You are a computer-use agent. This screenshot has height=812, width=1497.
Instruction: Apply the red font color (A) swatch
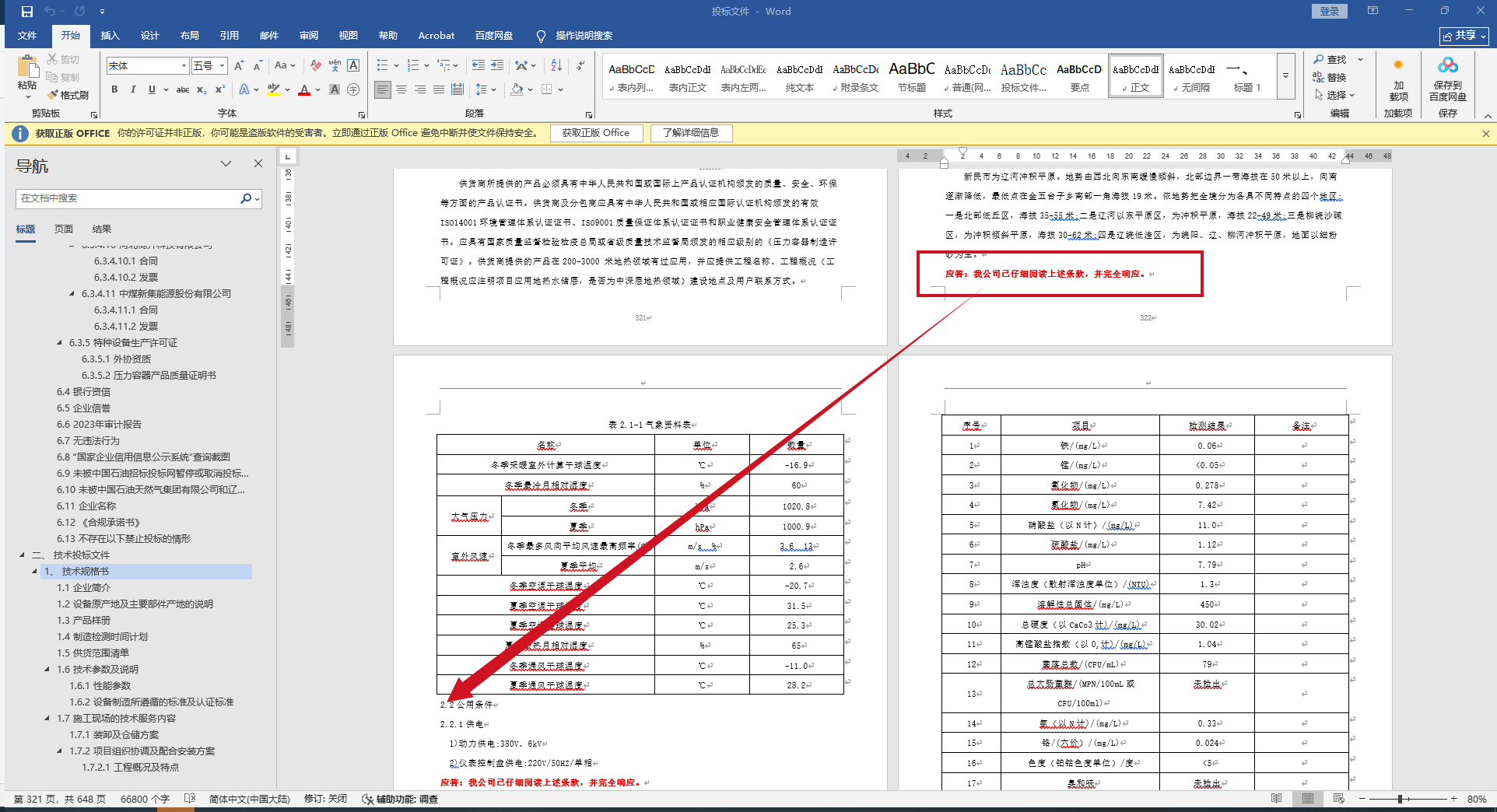[304, 89]
